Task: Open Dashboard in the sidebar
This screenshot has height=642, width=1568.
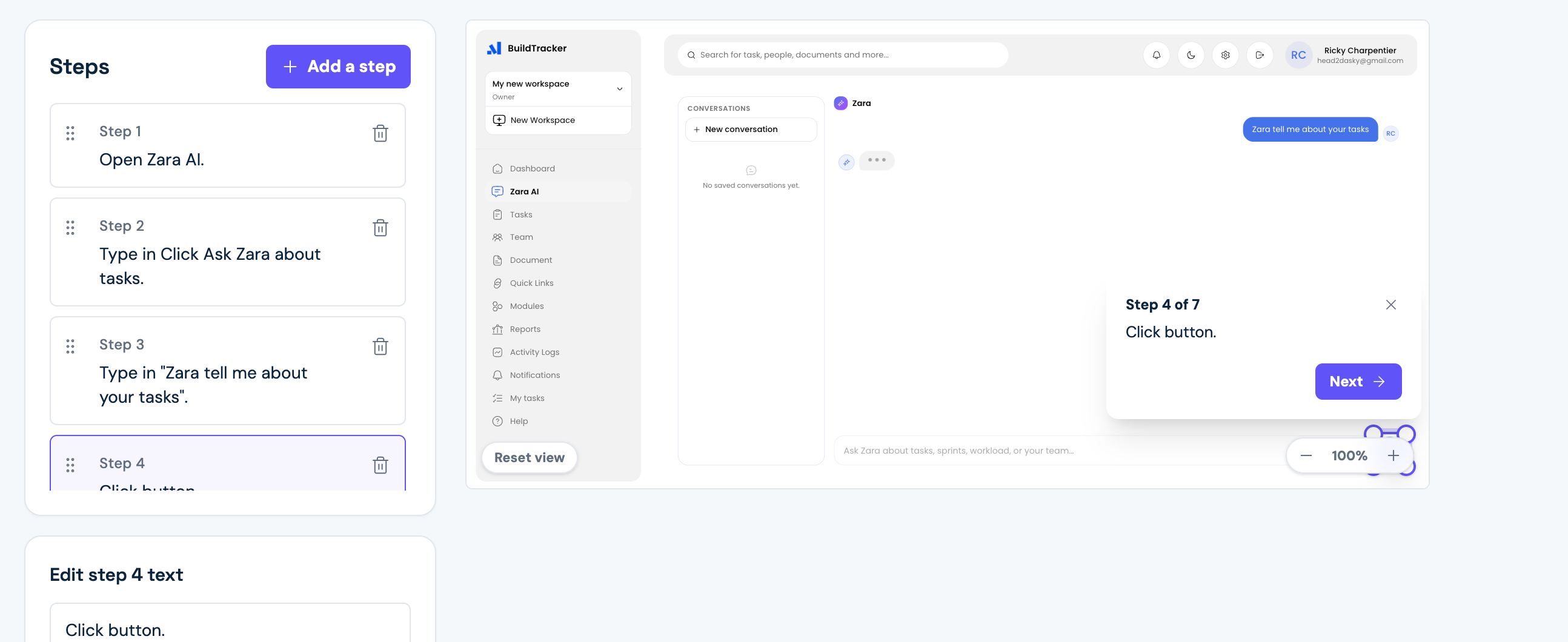Action: click(558, 168)
